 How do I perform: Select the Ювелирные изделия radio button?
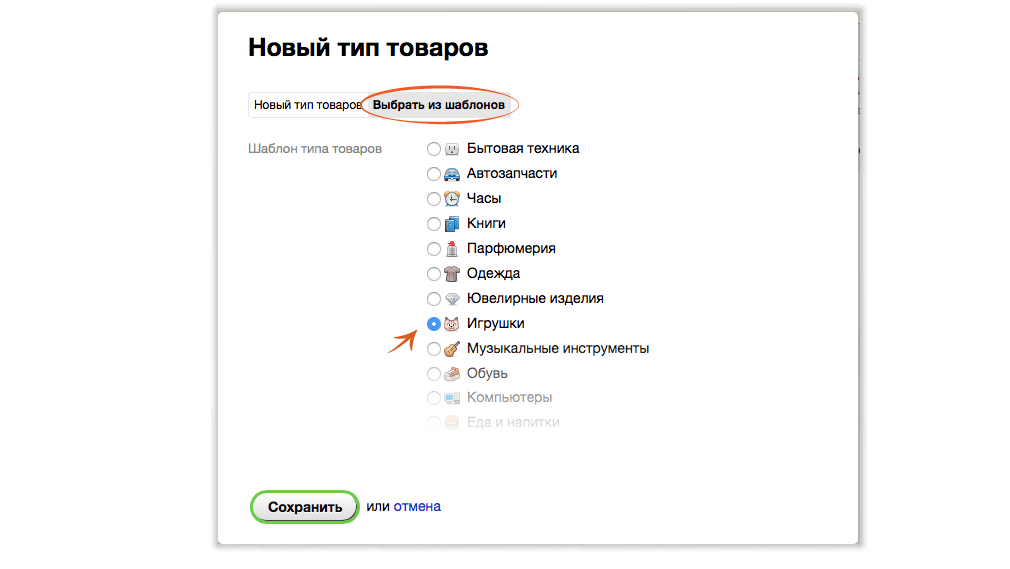[x=434, y=299]
